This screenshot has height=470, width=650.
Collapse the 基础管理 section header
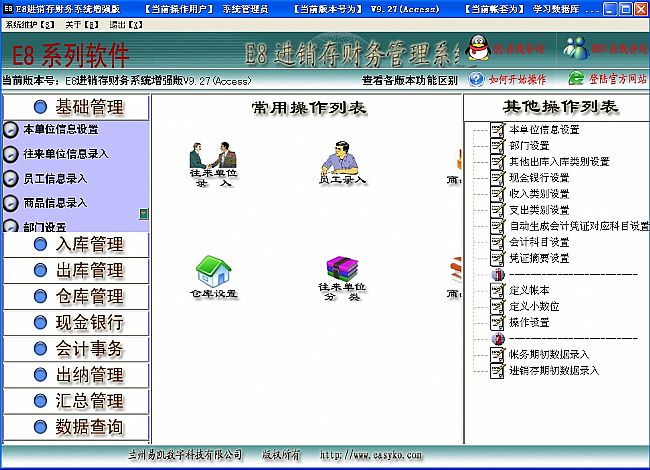point(76,107)
